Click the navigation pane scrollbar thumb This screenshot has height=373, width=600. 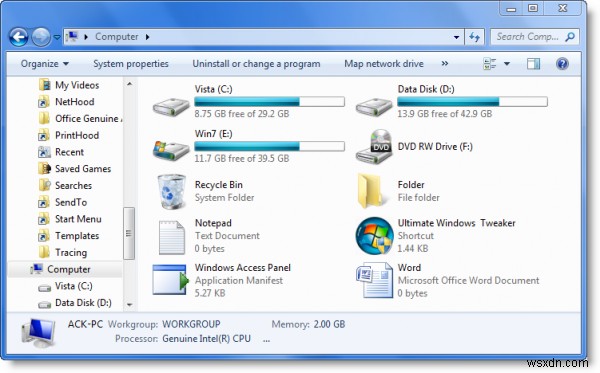tap(129, 233)
